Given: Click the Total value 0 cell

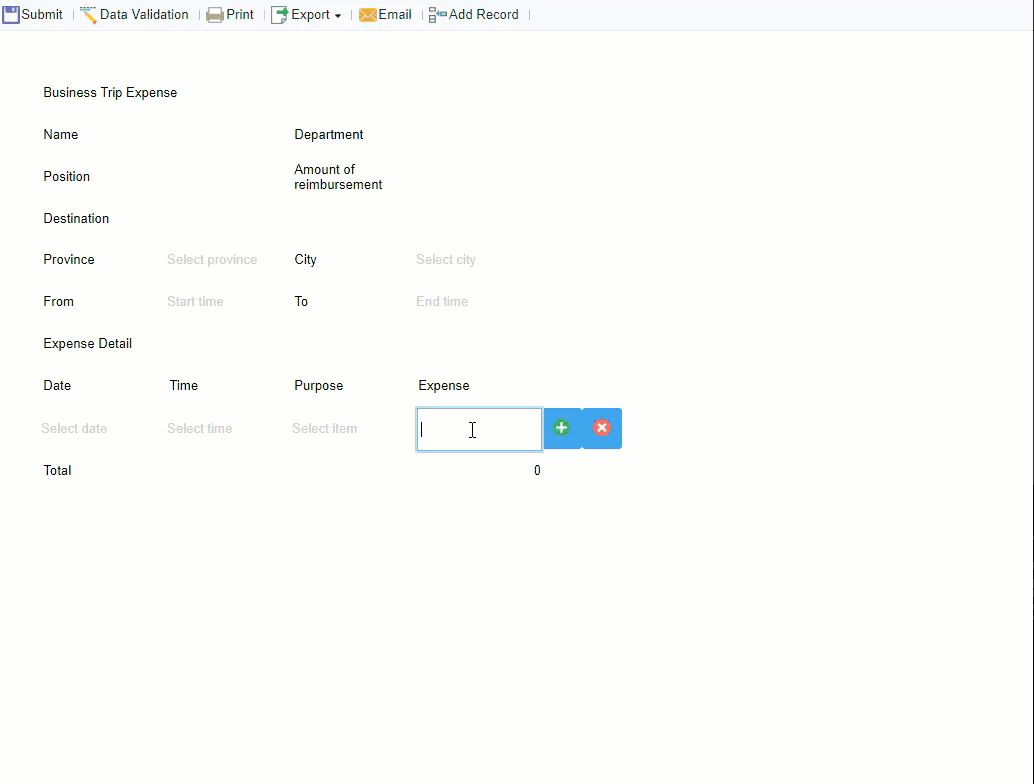Looking at the screenshot, I should tap(537, 471).
